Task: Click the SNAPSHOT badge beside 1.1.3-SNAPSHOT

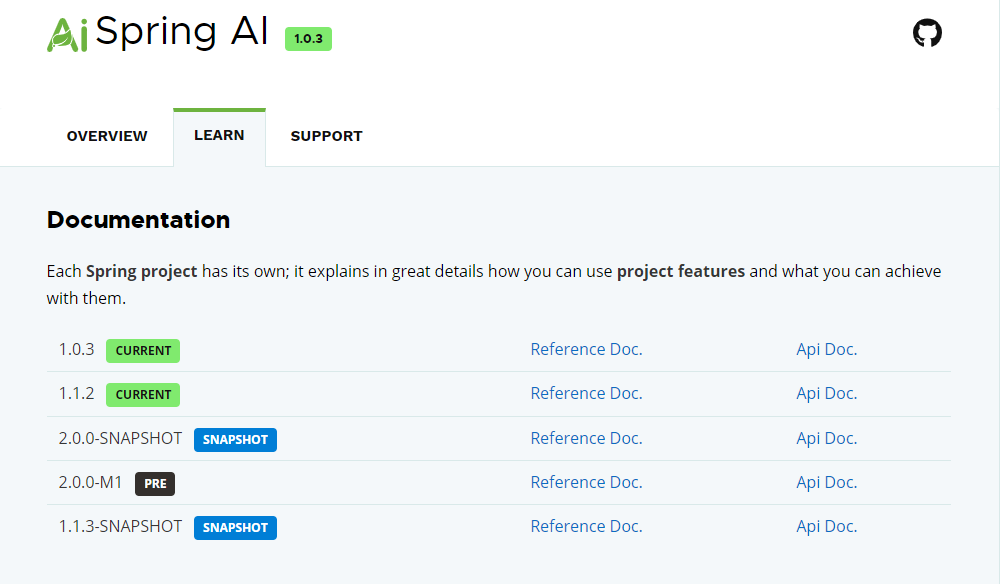Action: point(235,528)
